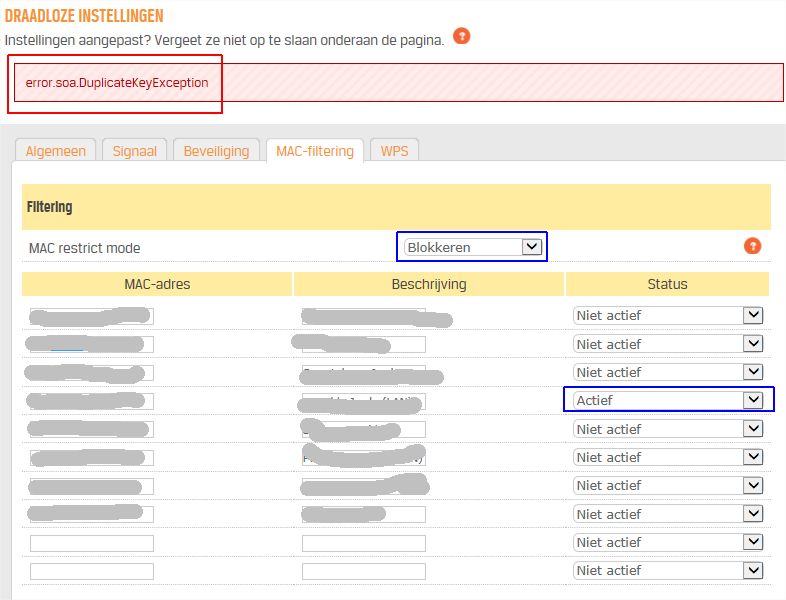The width and height of the screenshot is (786, 600).
Task: Switch to the Signaal tab
Action: point(135,151)
